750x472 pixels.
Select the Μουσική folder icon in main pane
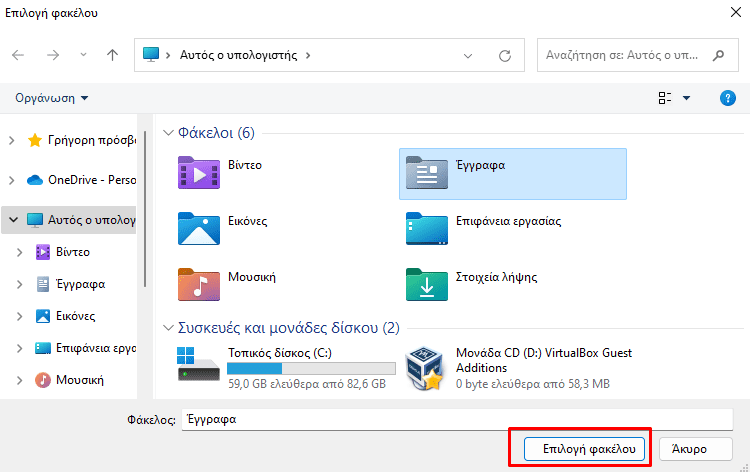(199, 285)
